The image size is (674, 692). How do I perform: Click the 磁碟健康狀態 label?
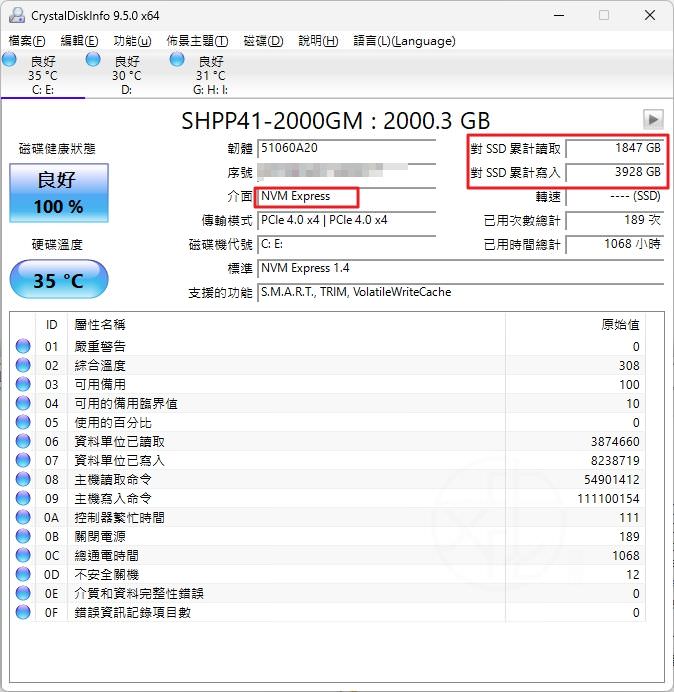57,149
